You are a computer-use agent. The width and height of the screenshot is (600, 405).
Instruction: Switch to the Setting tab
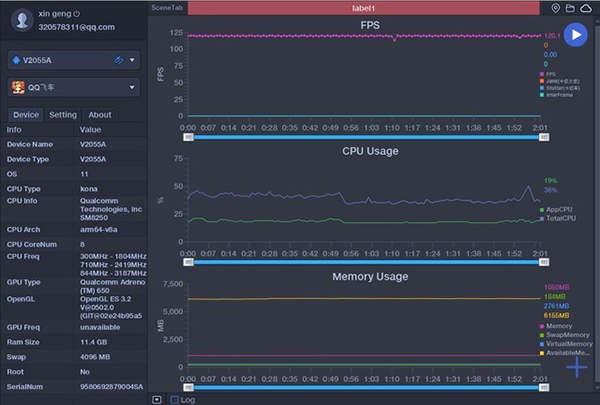tap(63, 115)
